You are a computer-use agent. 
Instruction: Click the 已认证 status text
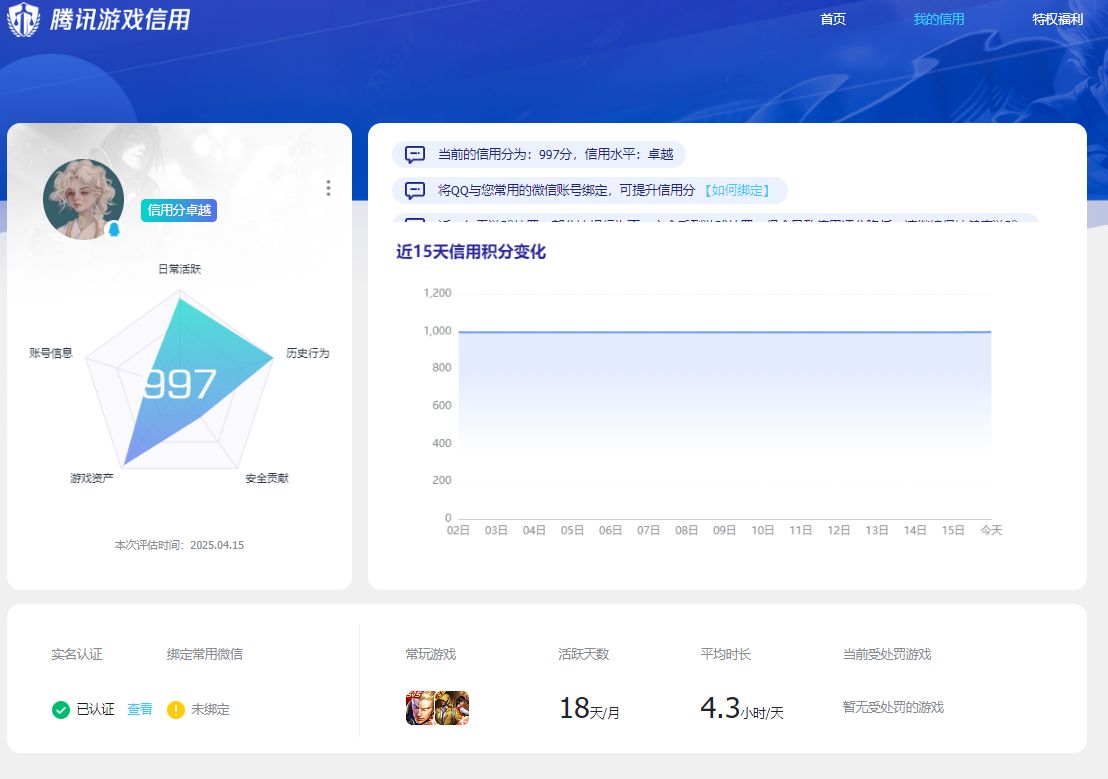click(95, 709)
